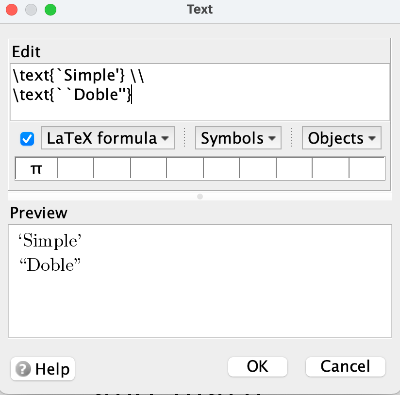This screenshot has width=400, height=395.
Task: Click the splitter handle dot above Preview
Action: (200, 197)
